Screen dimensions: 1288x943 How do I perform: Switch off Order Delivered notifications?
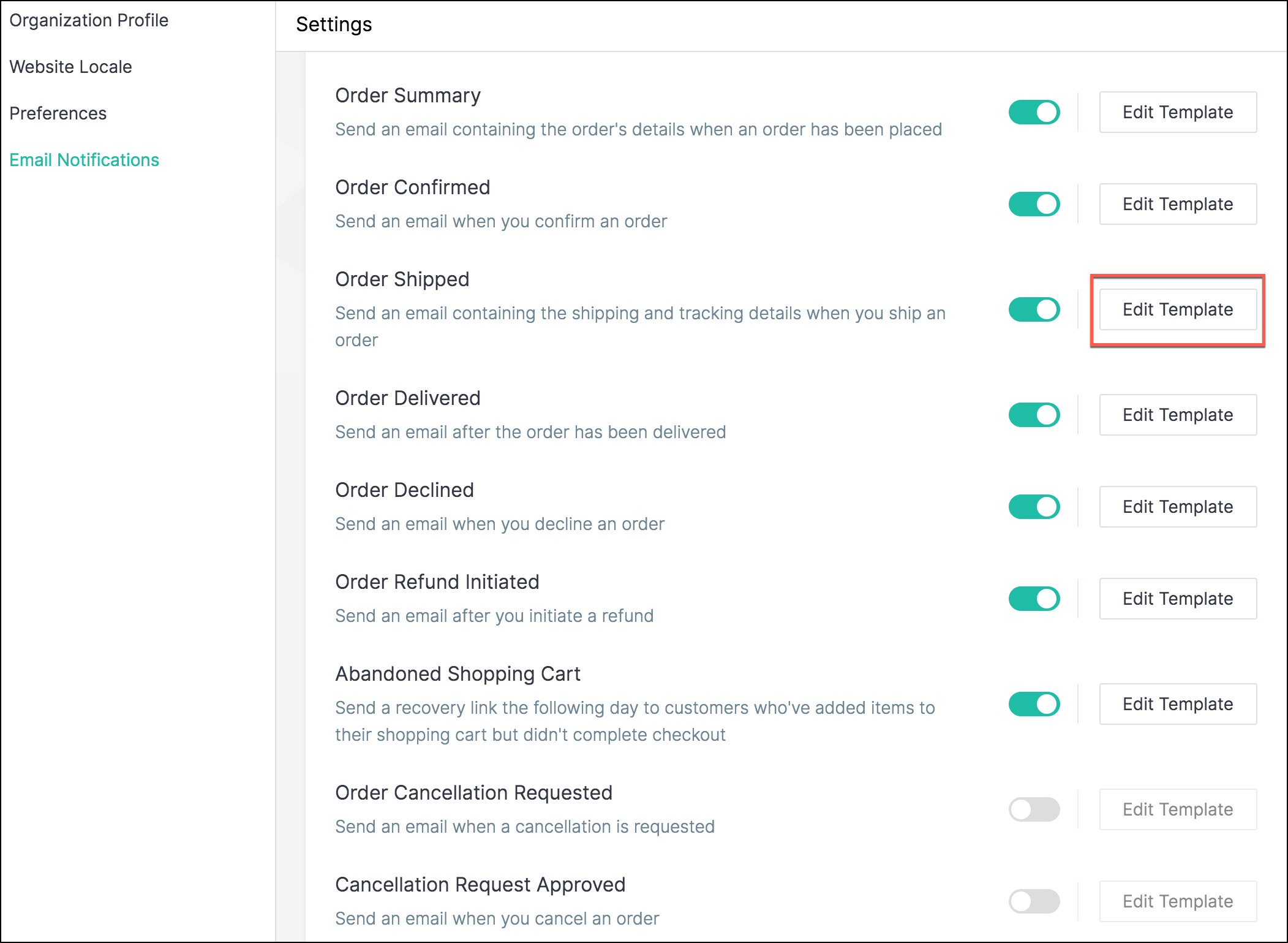1034,415
